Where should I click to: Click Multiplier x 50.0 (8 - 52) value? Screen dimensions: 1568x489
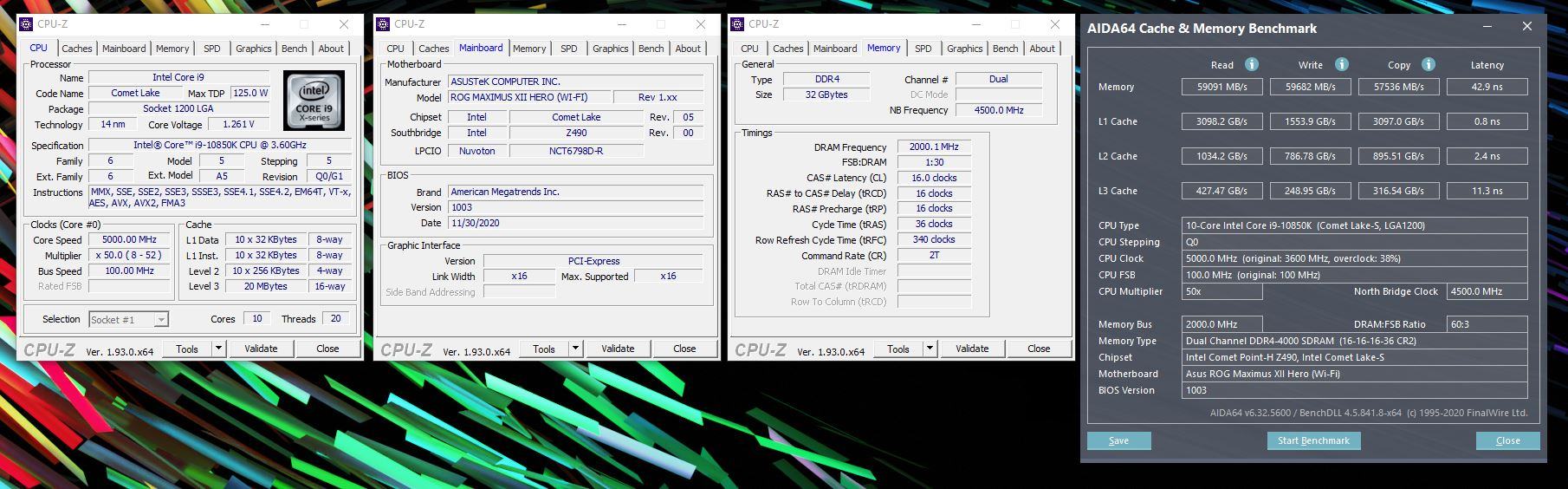pos(130,256)
